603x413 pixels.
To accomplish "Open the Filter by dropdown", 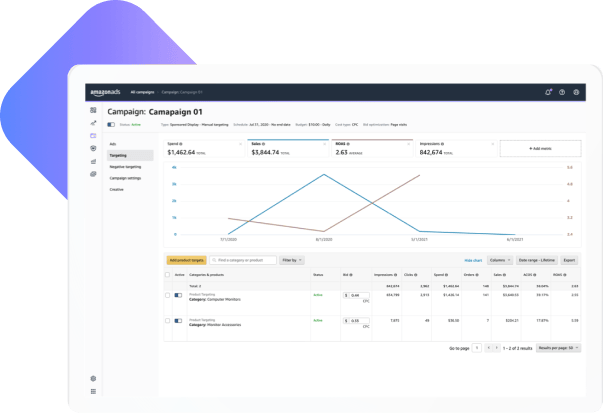I will 292,260.
